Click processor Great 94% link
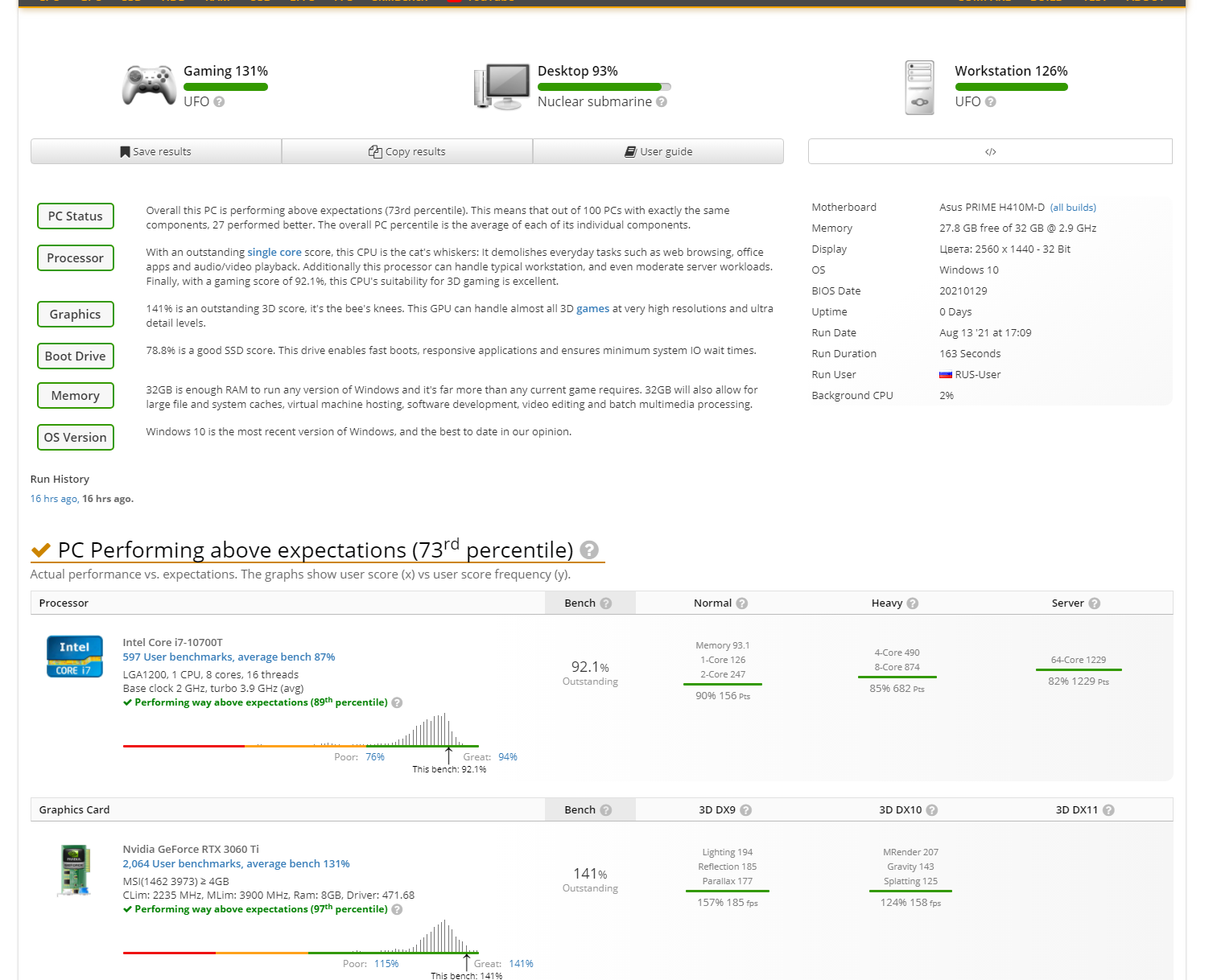 (x=508, y=757)
